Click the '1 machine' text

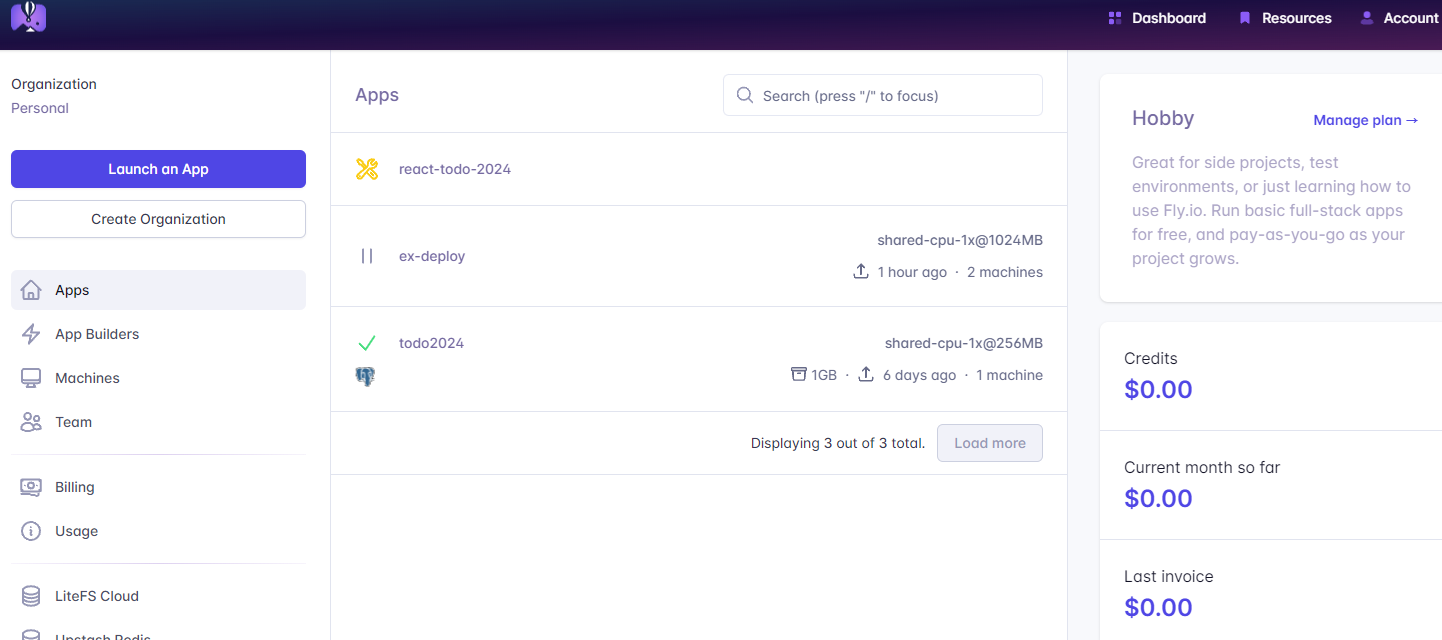point(1009,375)
